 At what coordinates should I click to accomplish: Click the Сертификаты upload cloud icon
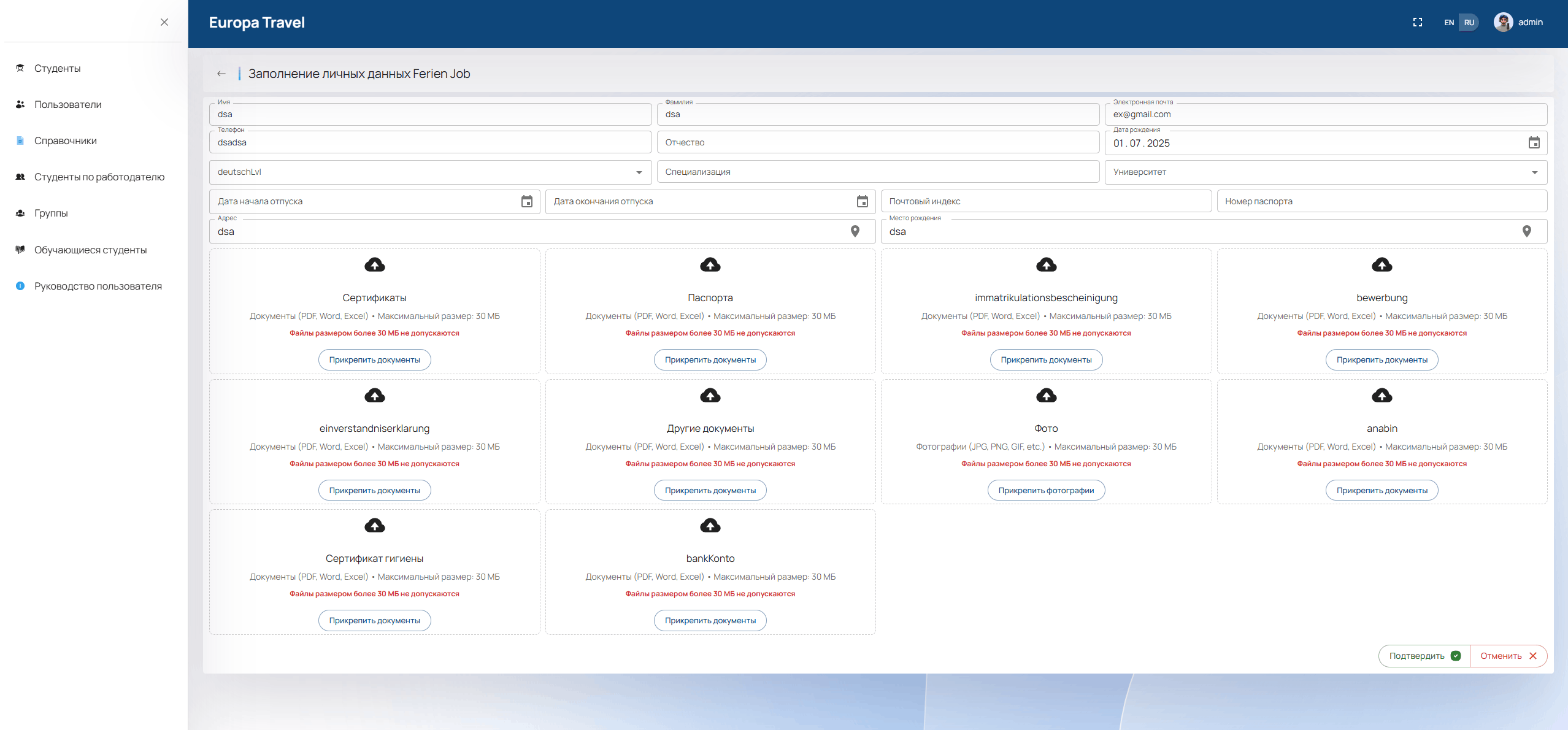(374, 265)
